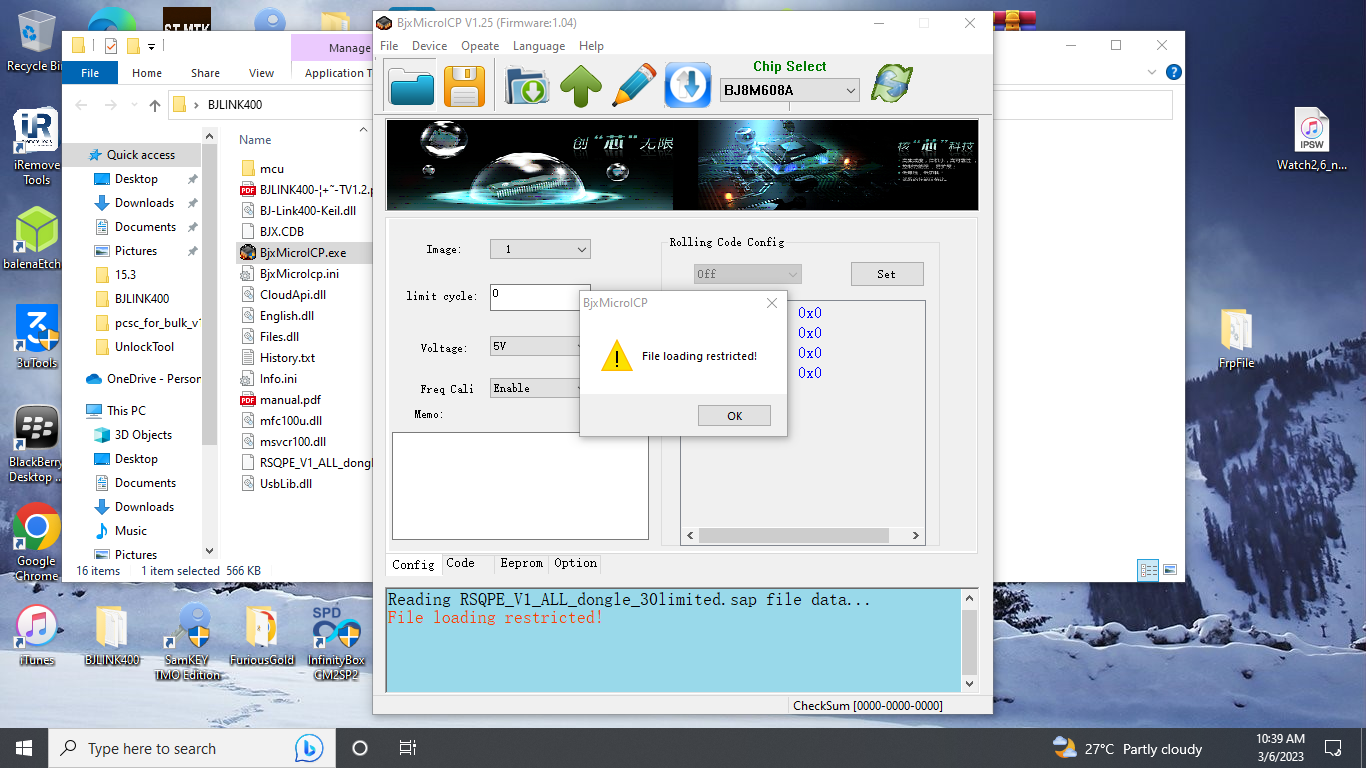
Task: Click the green up arrow toolbar icon
Action: coord(580,86)
